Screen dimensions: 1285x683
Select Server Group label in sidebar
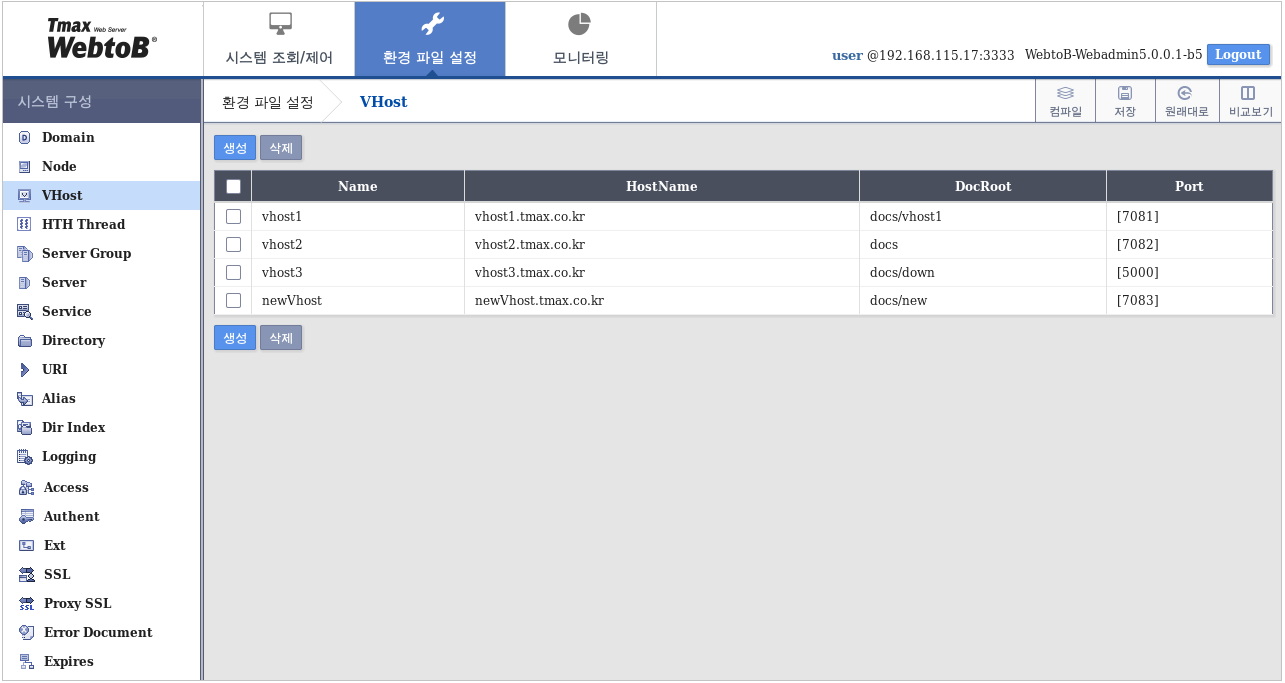point(86,254)
